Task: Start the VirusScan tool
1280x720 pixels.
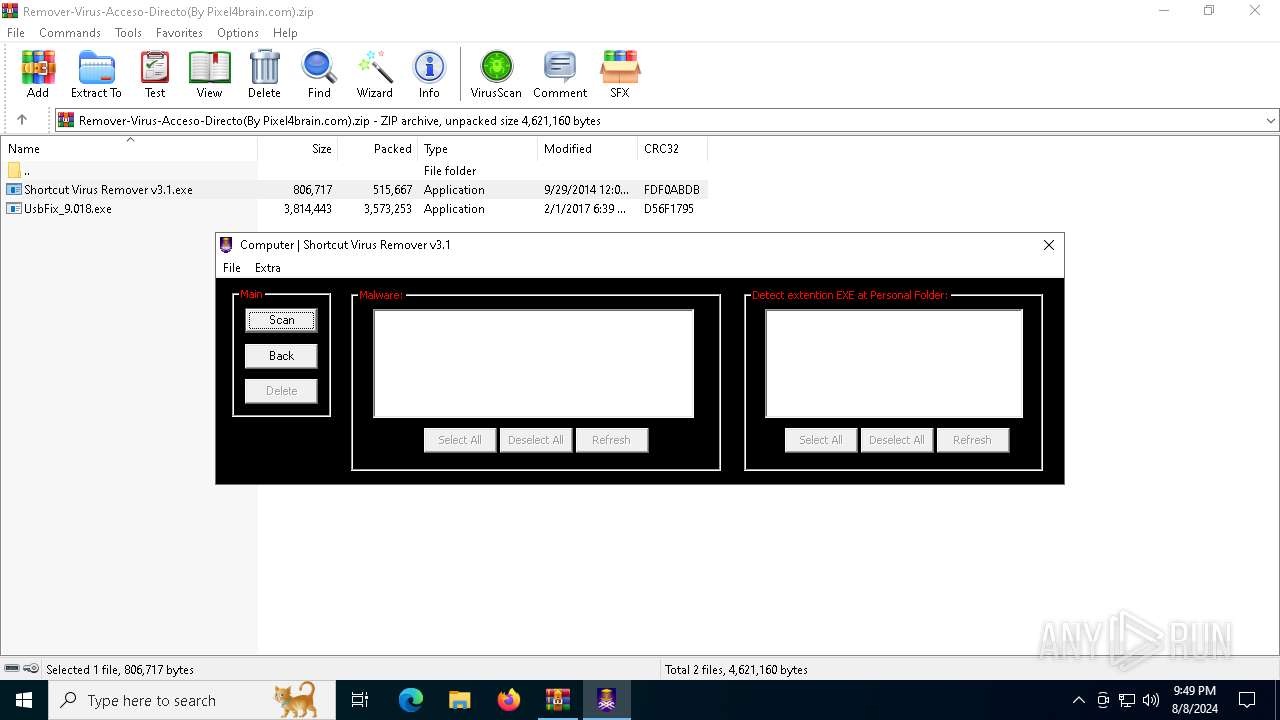Action: coord(496,74)
